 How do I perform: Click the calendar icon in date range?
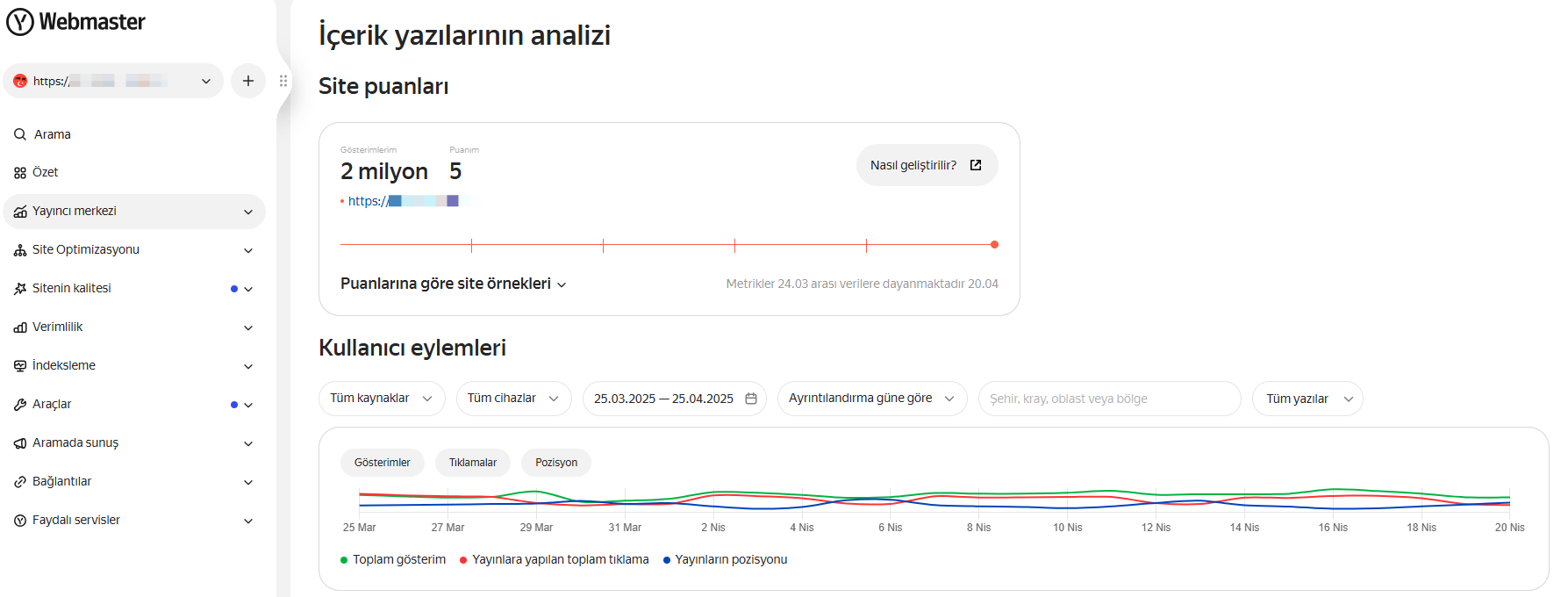click(x=751, y=399)
